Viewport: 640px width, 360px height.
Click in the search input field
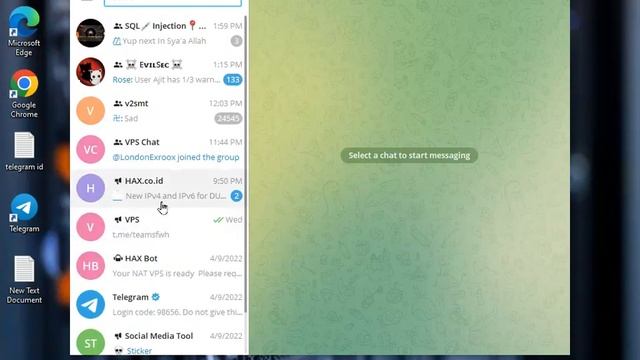[x=173, y=3]
